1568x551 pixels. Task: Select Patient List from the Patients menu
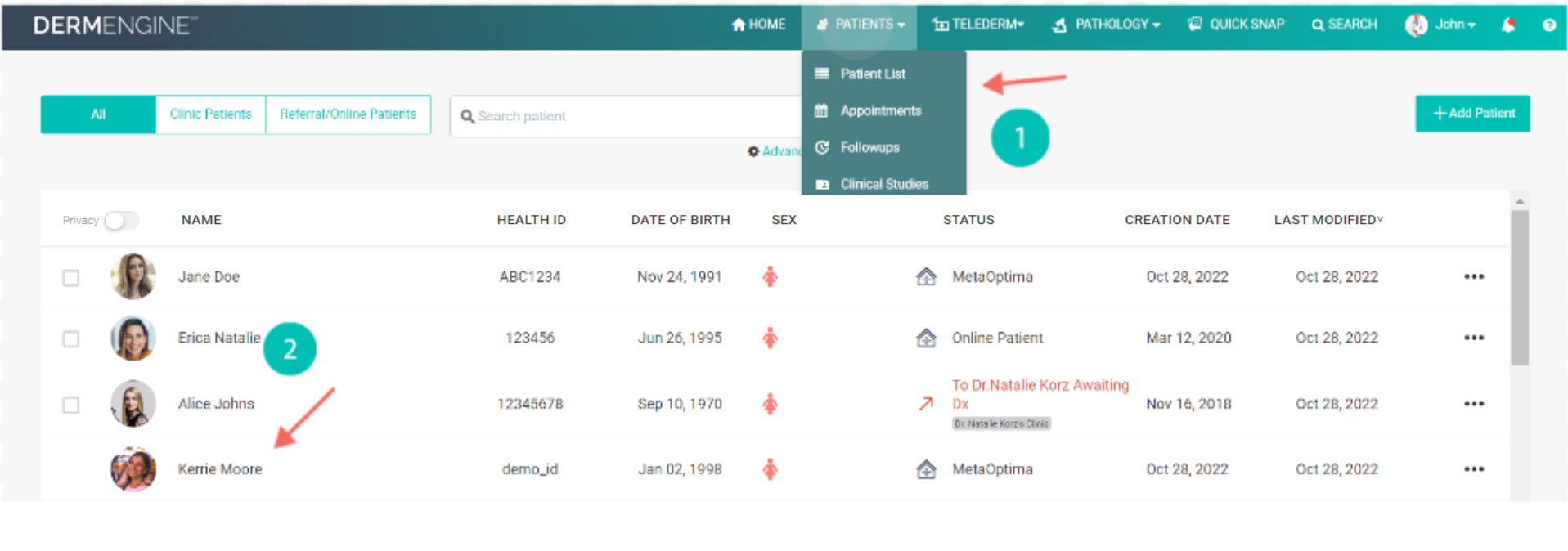pyautogui.click(x=872, y=74)
